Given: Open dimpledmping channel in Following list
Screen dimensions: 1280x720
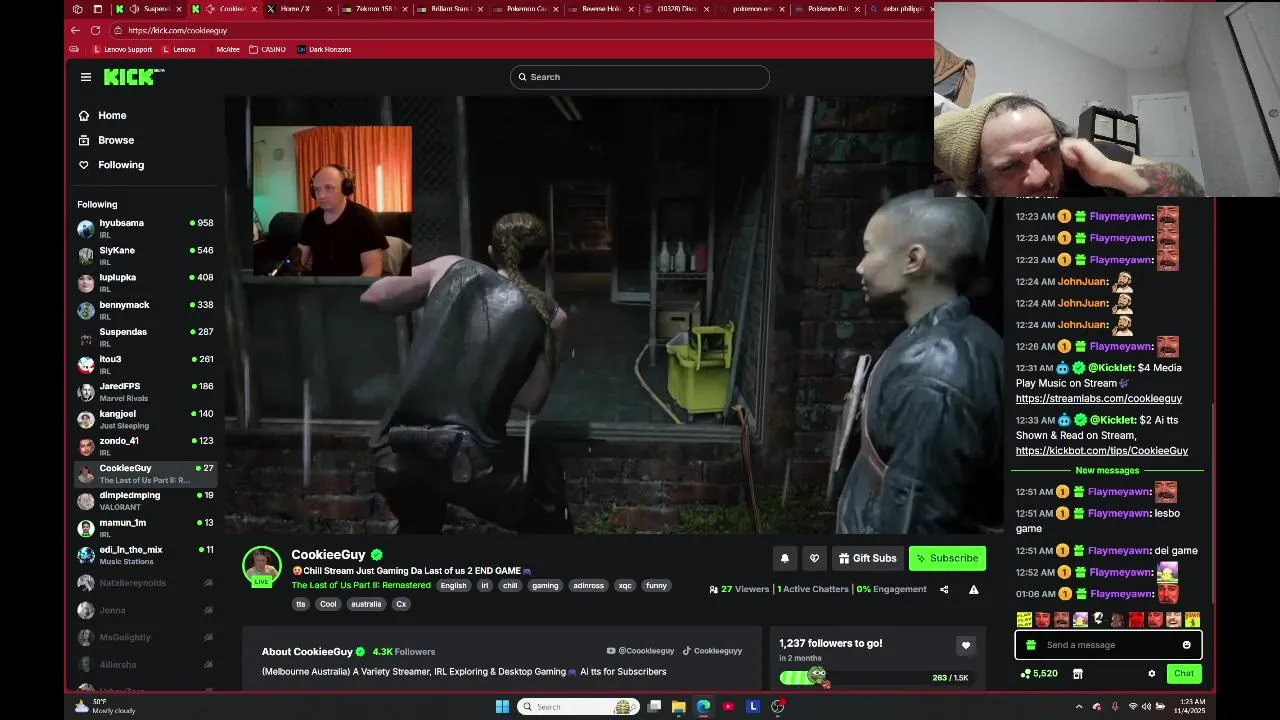Looking at the screenshot, I should click(x=146, y=500).
